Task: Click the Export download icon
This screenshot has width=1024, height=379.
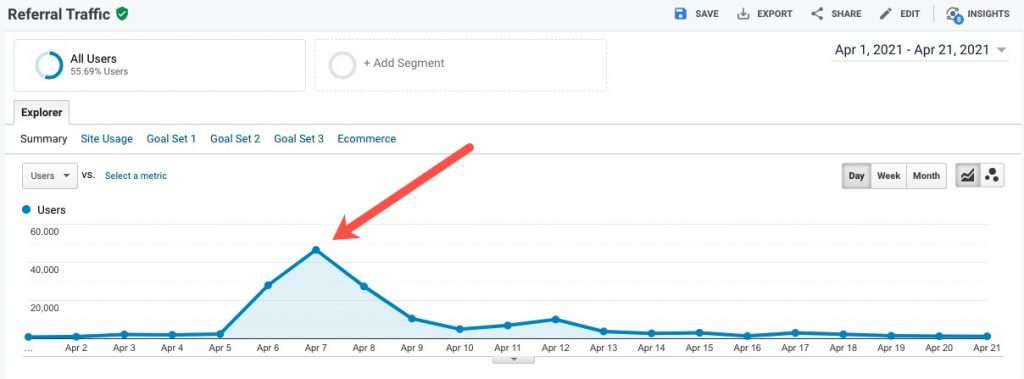Action: [743, 14]
